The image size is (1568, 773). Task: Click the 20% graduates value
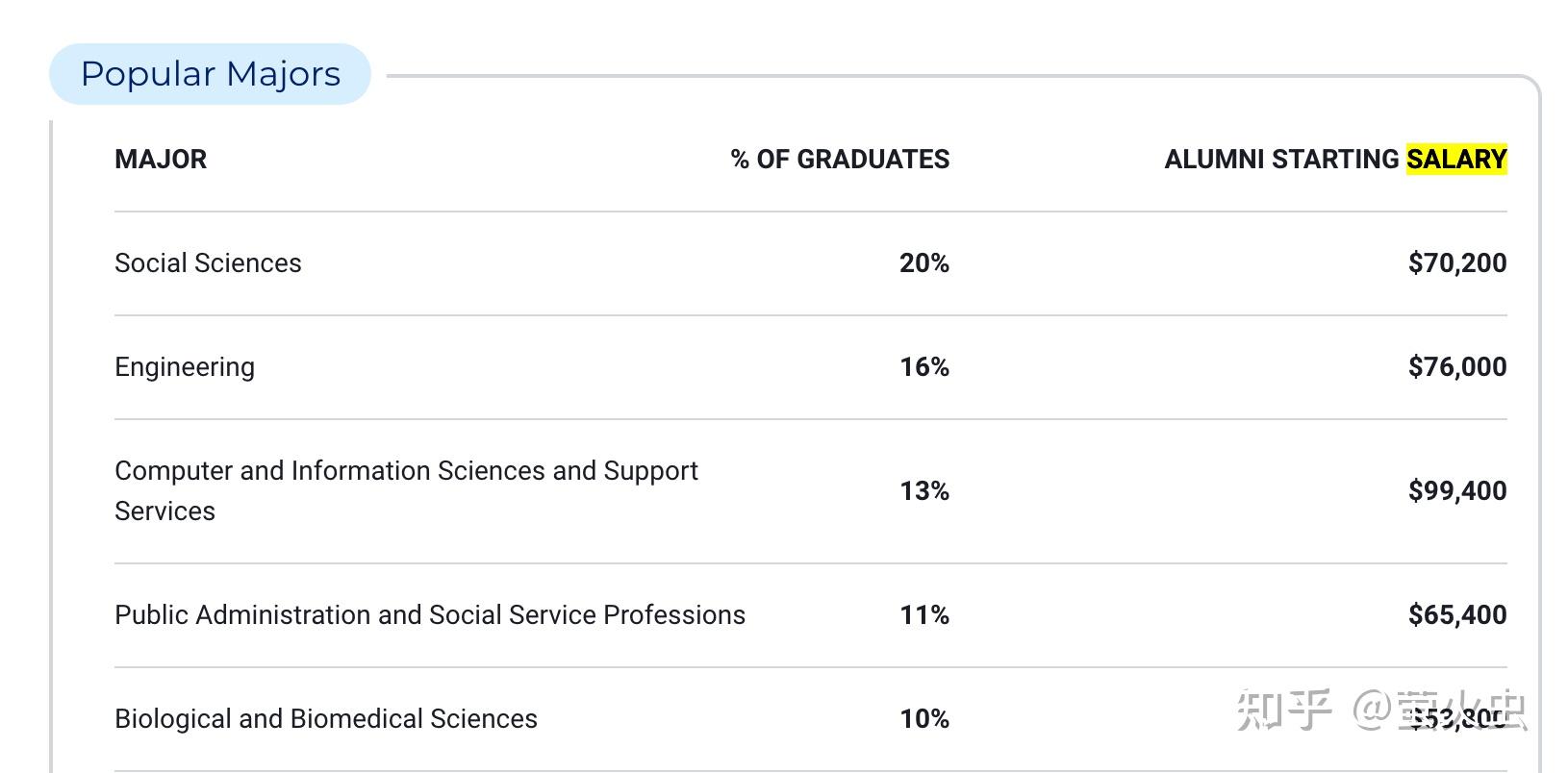[x=923, y=262]
